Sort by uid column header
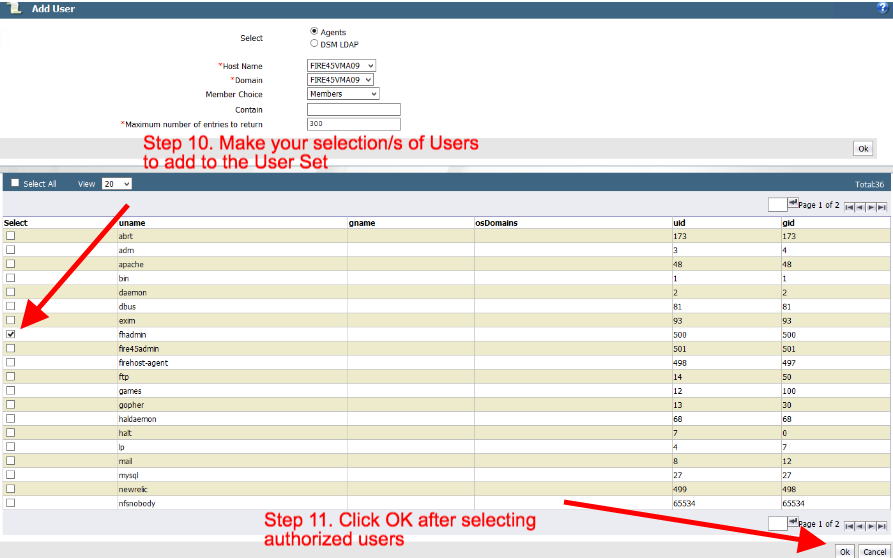The image size is (893, 558). tap(680, 223)
